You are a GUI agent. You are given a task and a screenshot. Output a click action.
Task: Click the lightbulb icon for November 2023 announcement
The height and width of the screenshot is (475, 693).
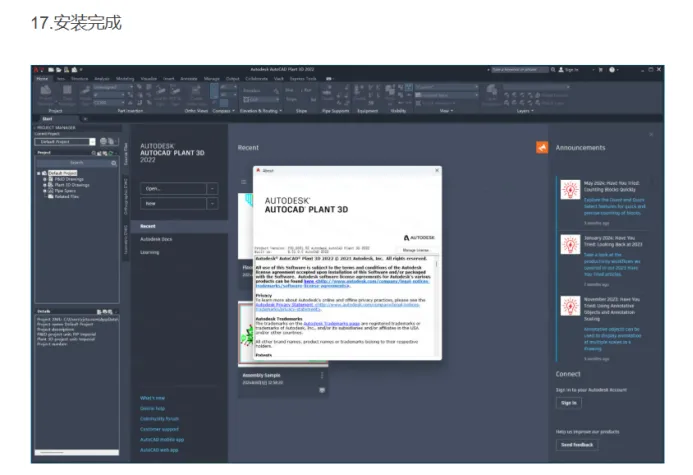pyautogui.click(x=570, y=306)
